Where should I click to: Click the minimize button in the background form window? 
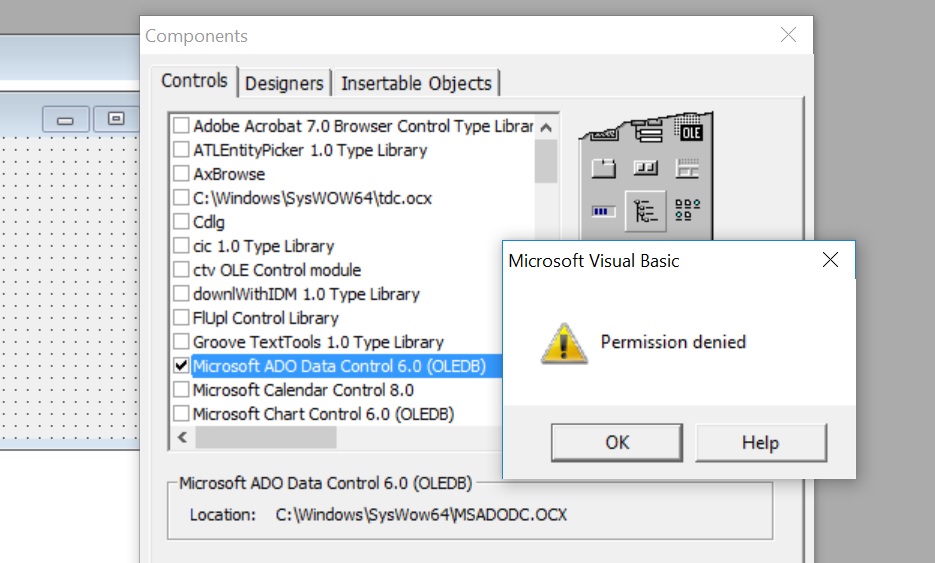66,120
